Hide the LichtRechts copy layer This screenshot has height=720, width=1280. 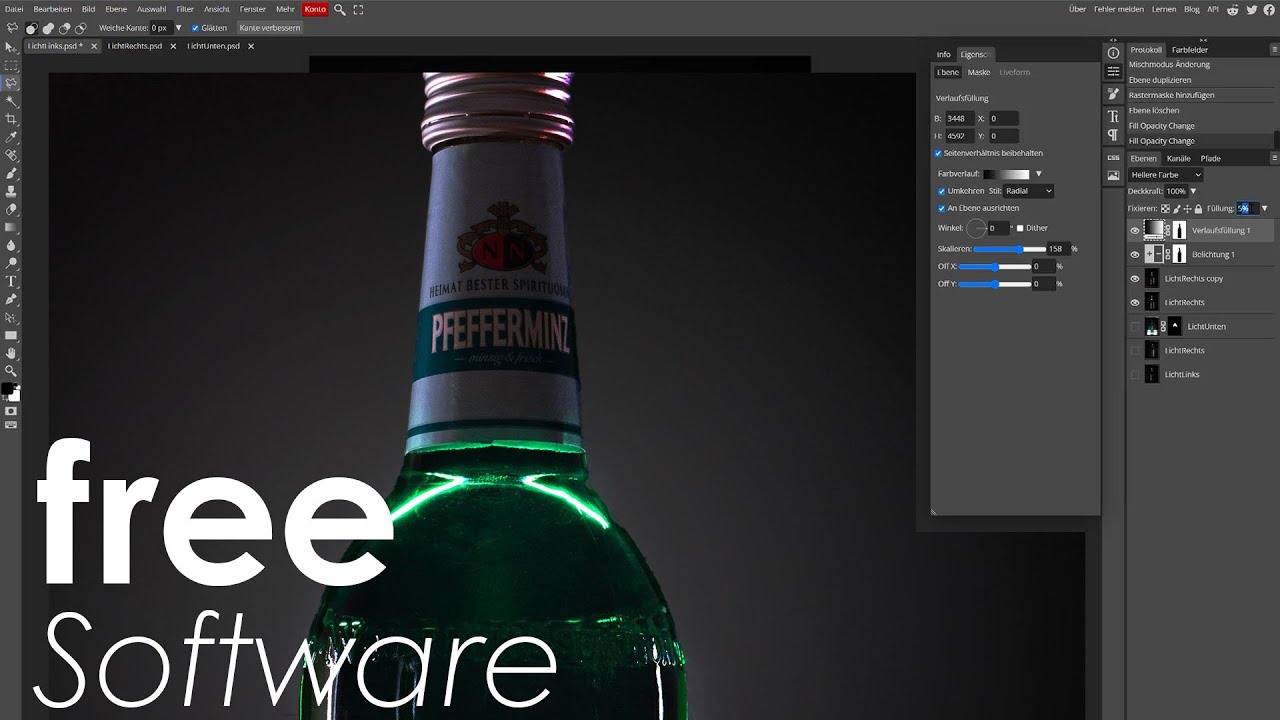[1134, 278]
